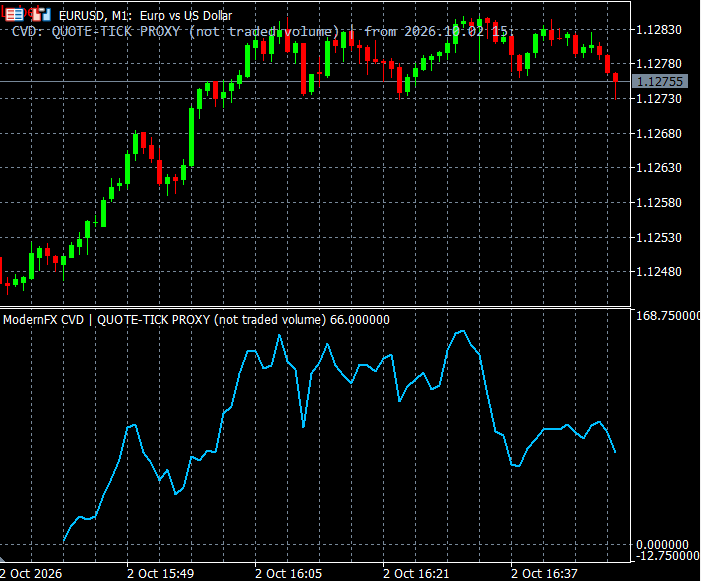
Task: Click the 1.12730 price scale value
Action: pyautogui.click(x=659, y=98)
